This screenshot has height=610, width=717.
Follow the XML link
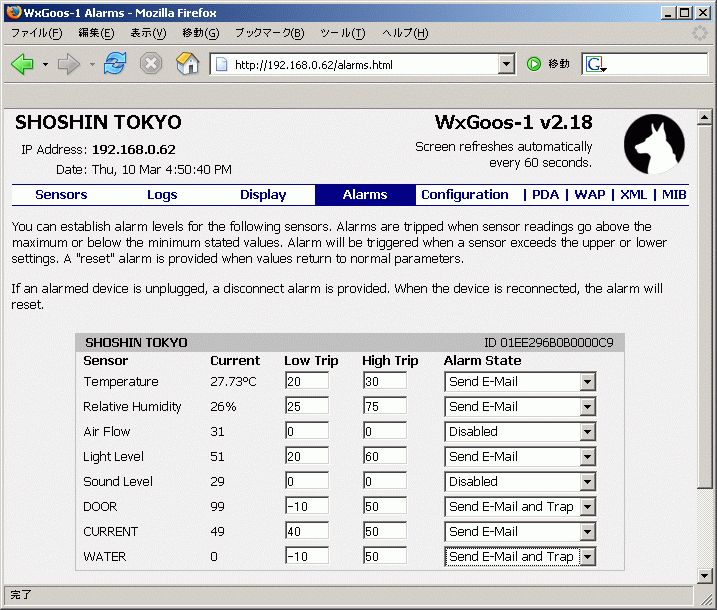tap(633, 195)
